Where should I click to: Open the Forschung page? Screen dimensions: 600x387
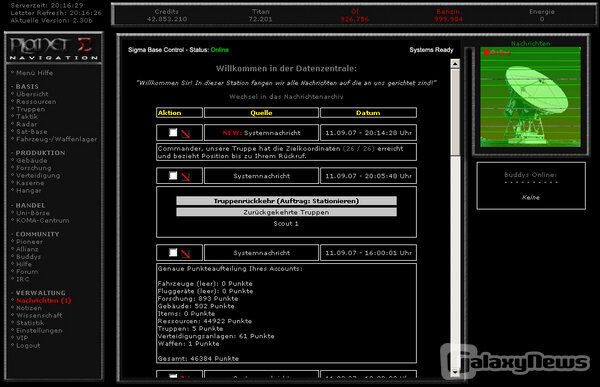(33, 168)
